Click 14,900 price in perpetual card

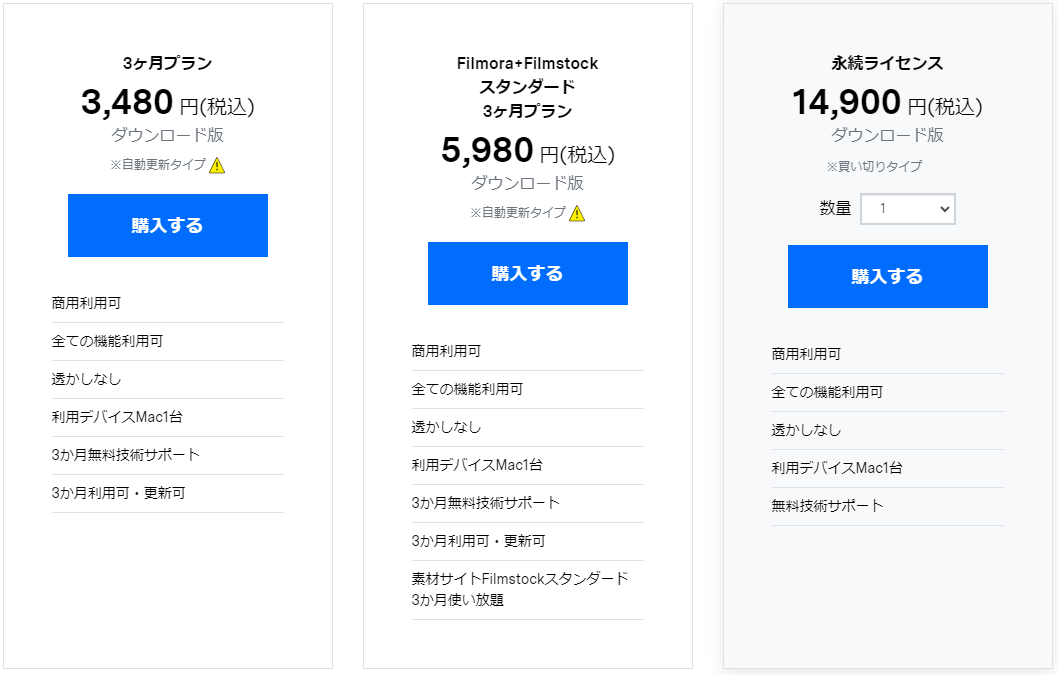click(847, 103)
